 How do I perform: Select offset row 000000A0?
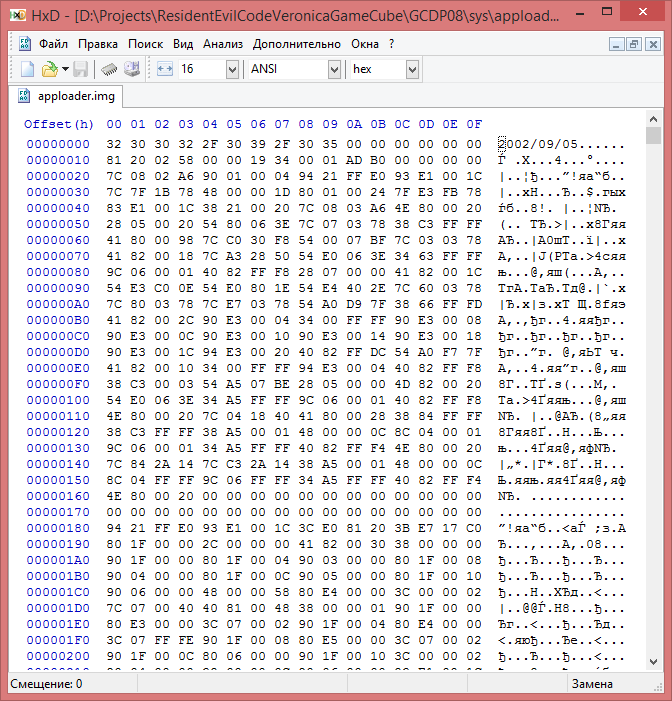(58, 304)
